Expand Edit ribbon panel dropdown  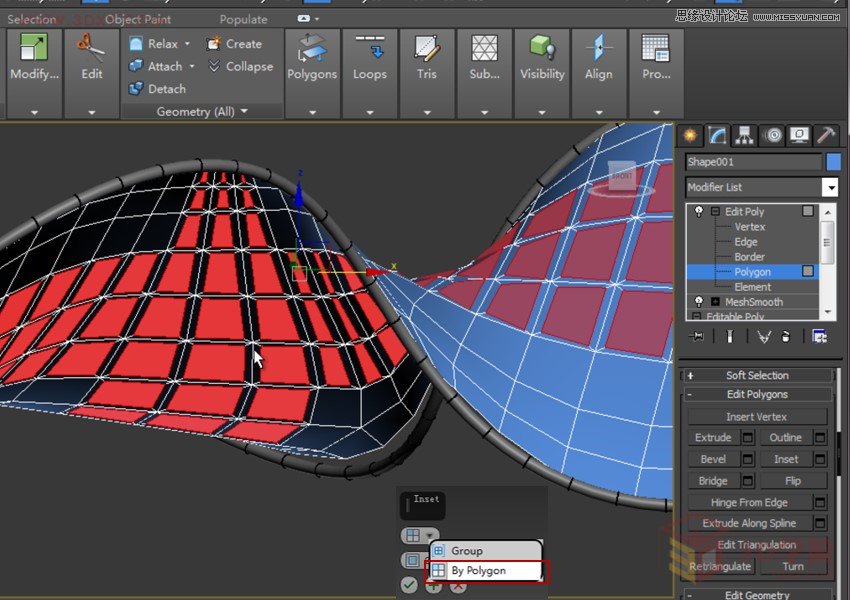click(91, 112)
